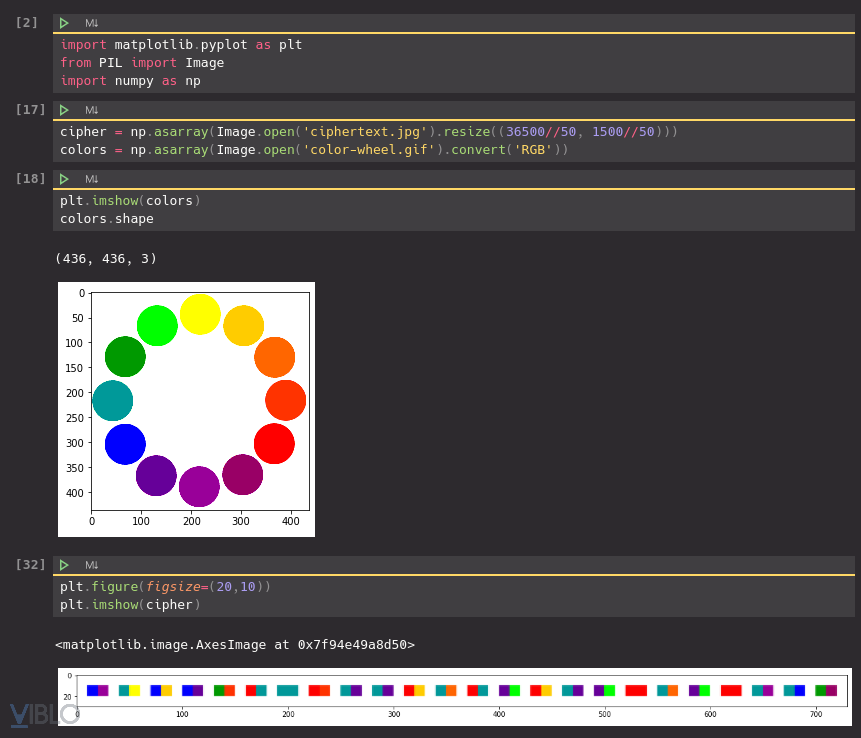Image resolution: width=861 pixels, height=738 pixels.
Task: Run cell [17] with the play icon
Action: 64,110
